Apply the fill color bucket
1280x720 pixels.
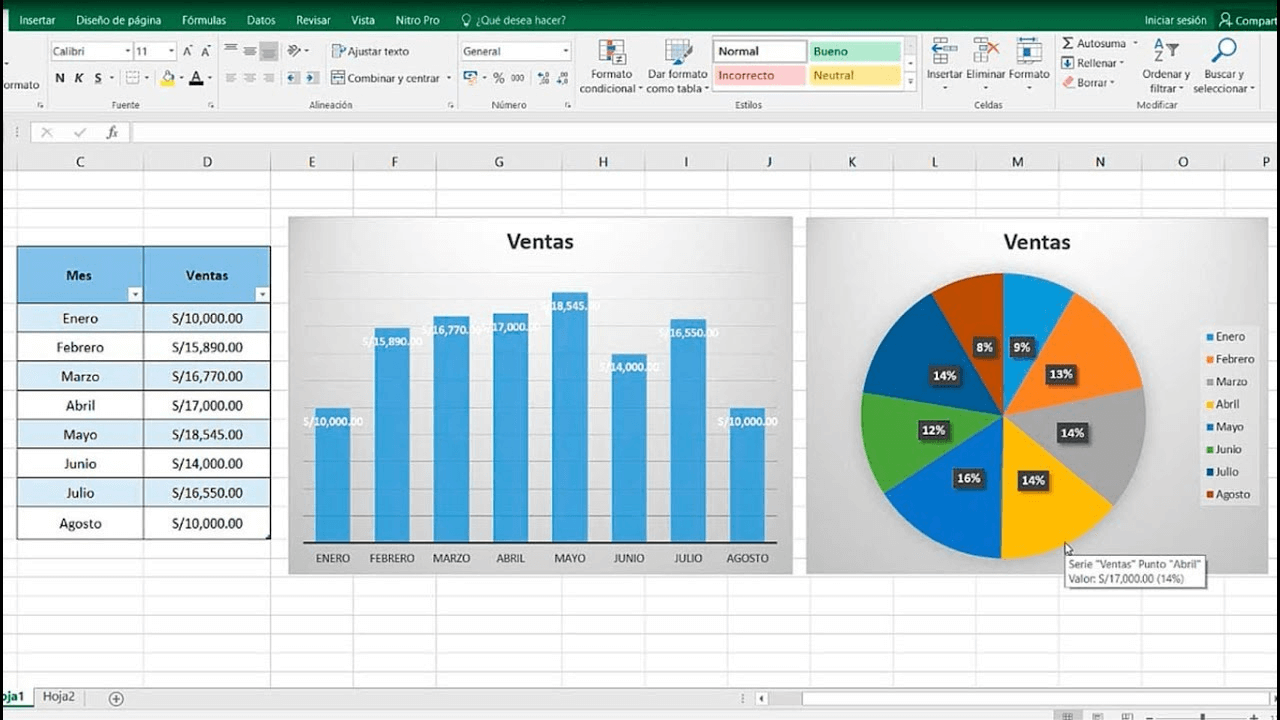coord(167,78)
